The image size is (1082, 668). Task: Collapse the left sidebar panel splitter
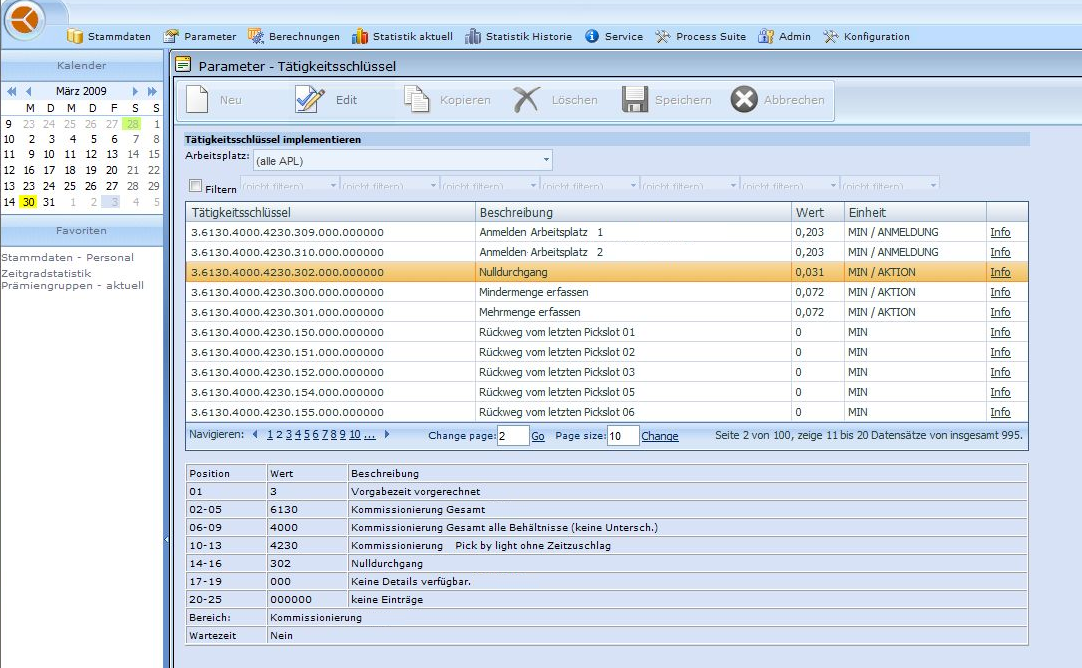tap(166, 539)
